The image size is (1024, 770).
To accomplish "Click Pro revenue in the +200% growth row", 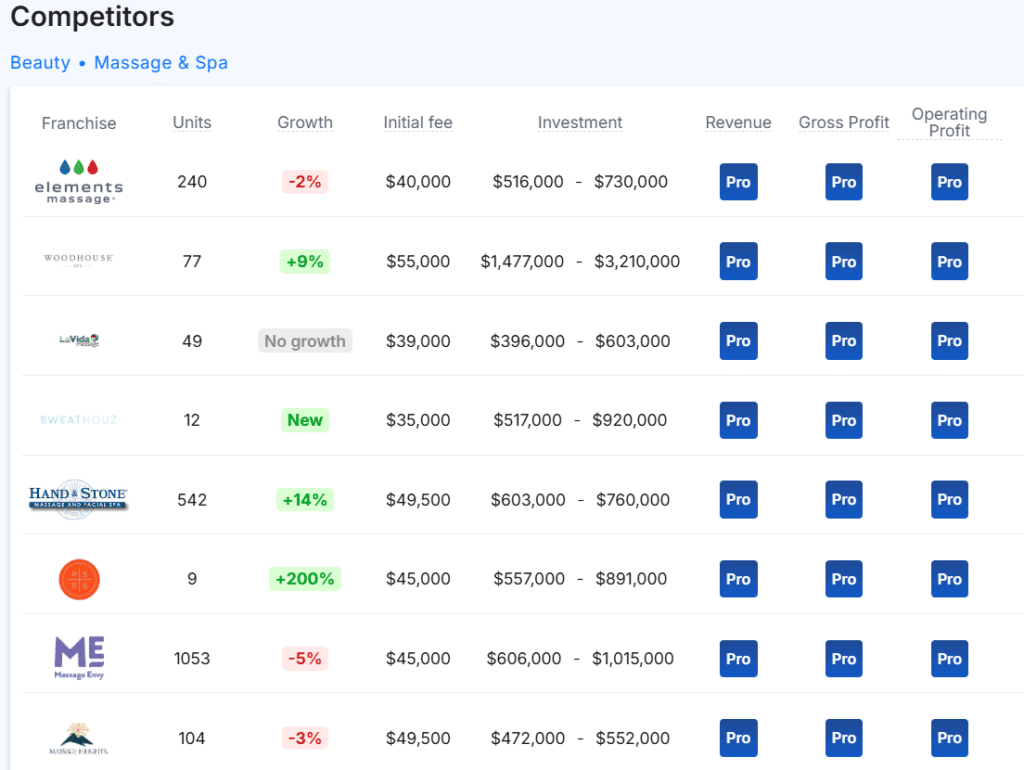I will pyautogui.click(x=739, y=579).
